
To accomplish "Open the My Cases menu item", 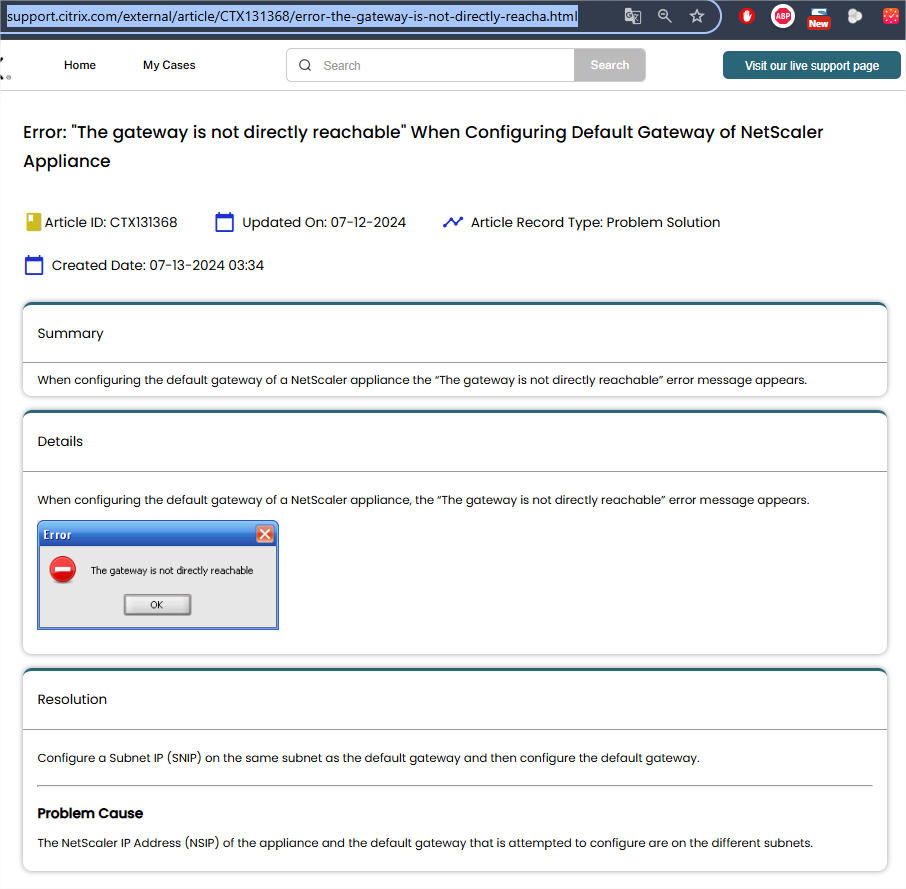I will click(x=169, y=65).
